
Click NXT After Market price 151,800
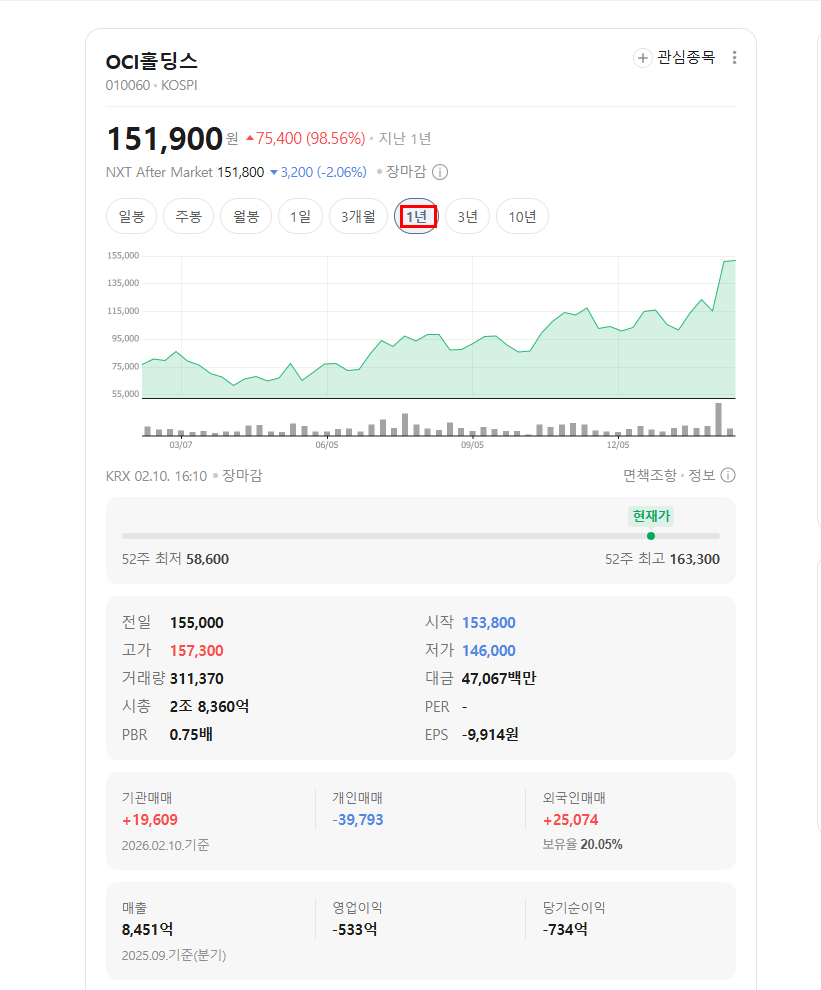tap(241, 172)
